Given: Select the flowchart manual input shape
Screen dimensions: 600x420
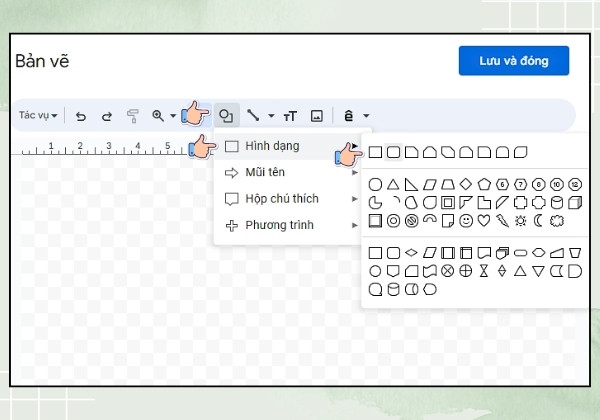Looking at the screenshot, I should point(557,253).
